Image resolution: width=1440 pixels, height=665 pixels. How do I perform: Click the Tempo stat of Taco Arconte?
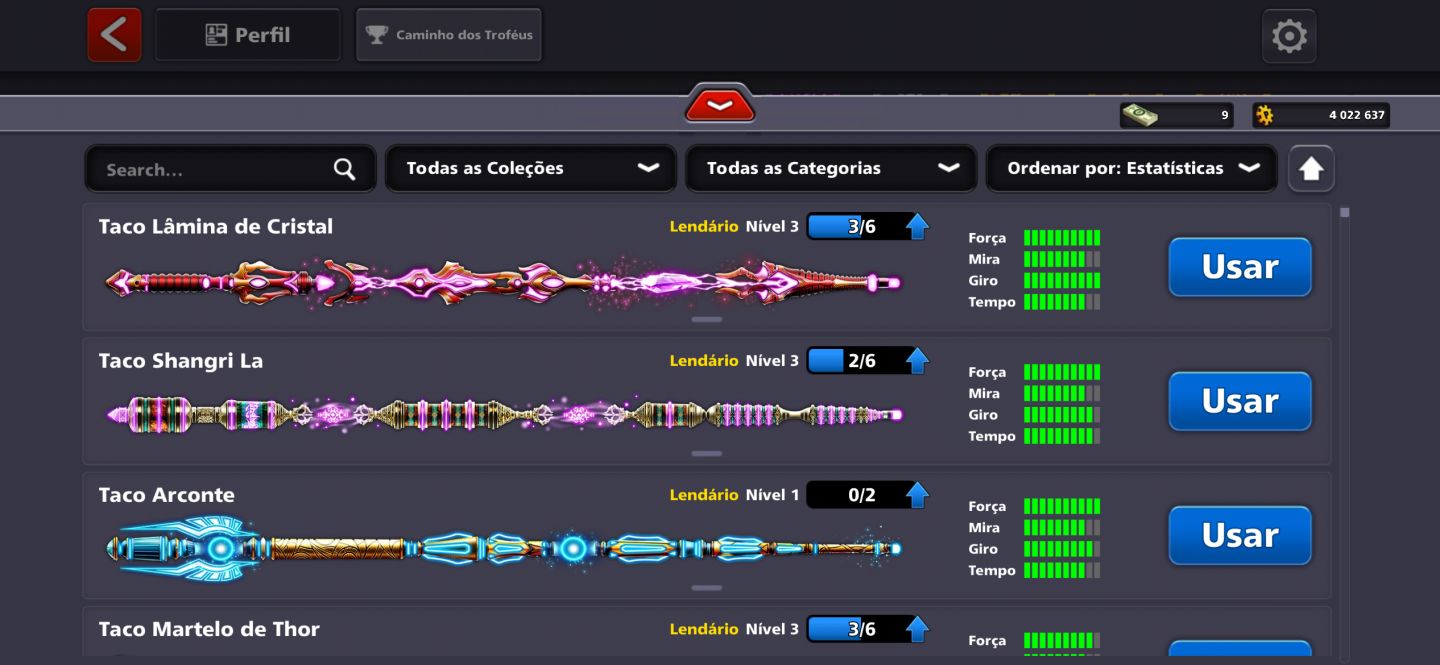(1034, 570)
